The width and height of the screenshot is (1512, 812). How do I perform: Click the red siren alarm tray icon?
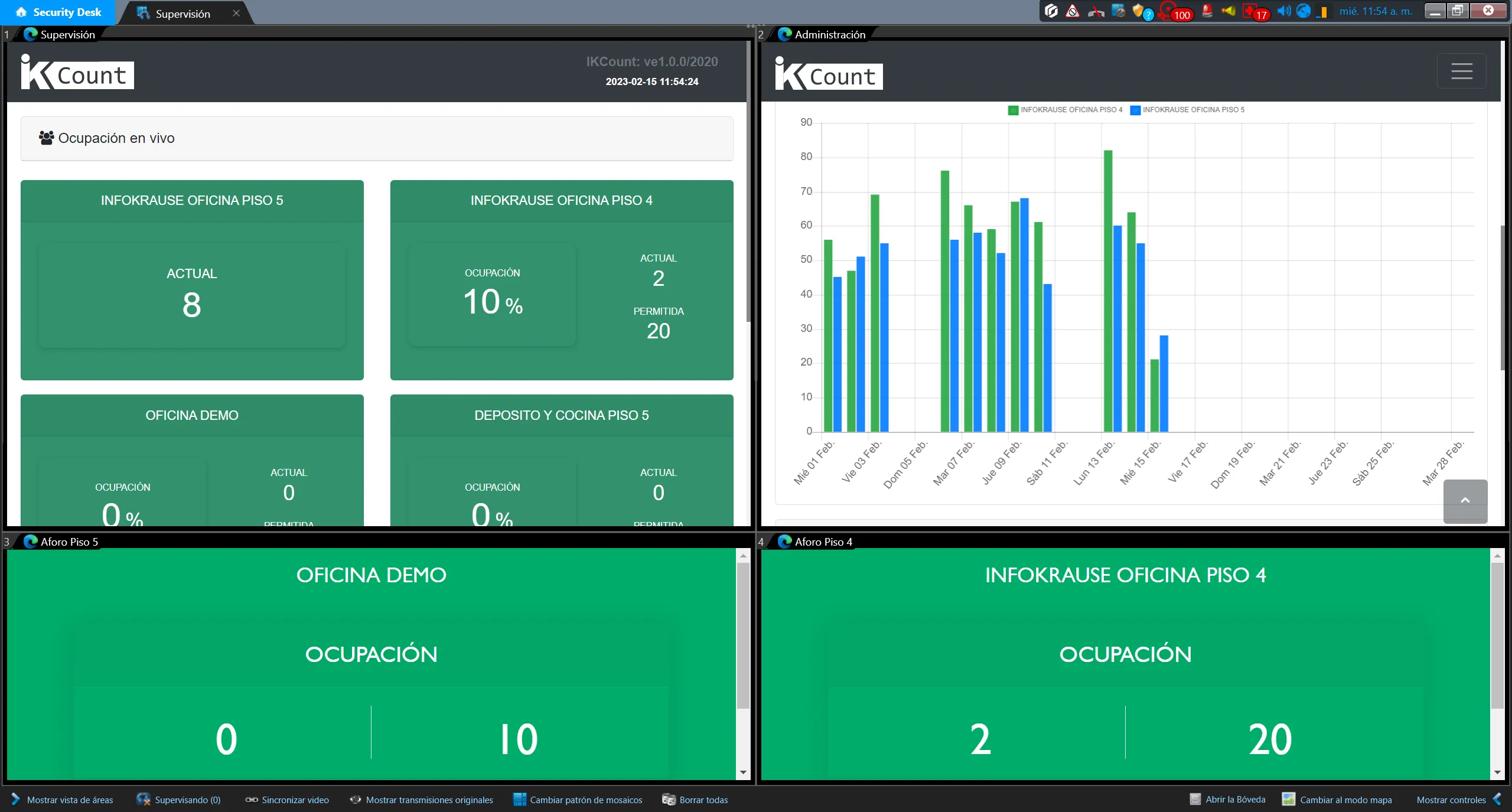[x=1207, y=11]
